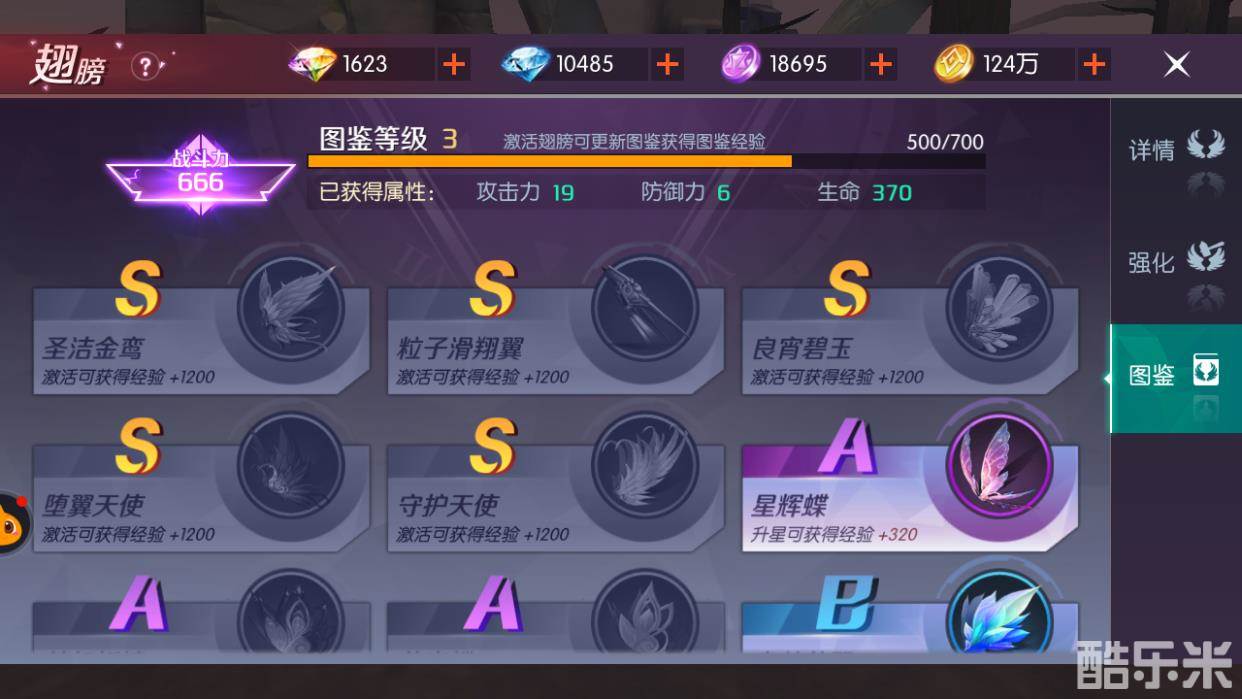Buy more gold using the plus next to 124万
1242x699 pixels.
tap(1095, 64)
